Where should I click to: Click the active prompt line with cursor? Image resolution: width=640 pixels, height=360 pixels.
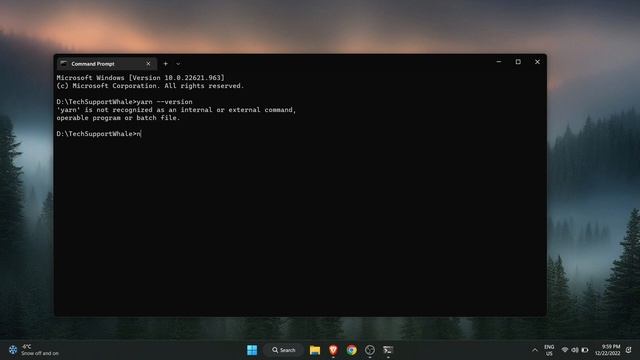point(99,134)
